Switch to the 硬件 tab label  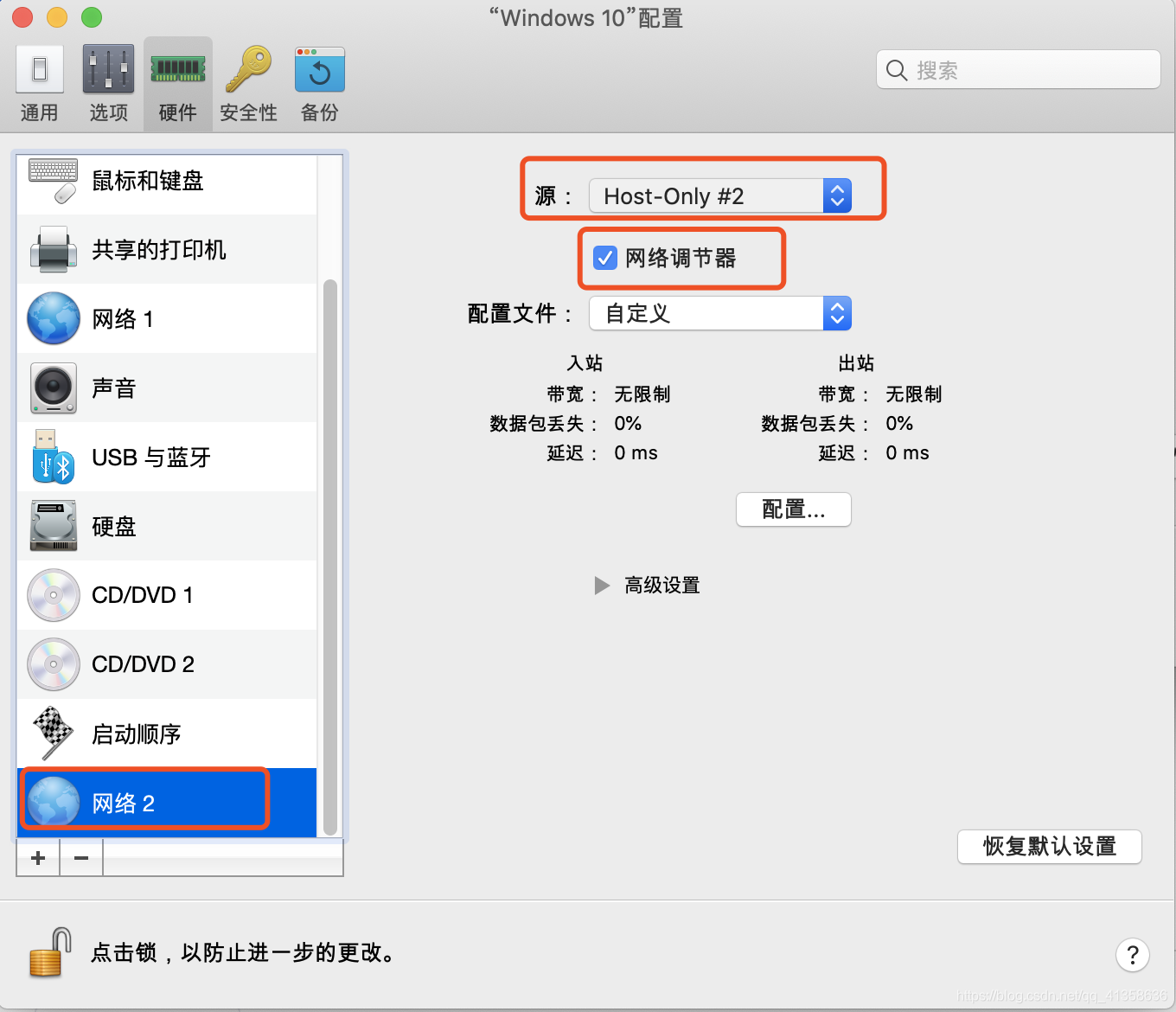178,112
